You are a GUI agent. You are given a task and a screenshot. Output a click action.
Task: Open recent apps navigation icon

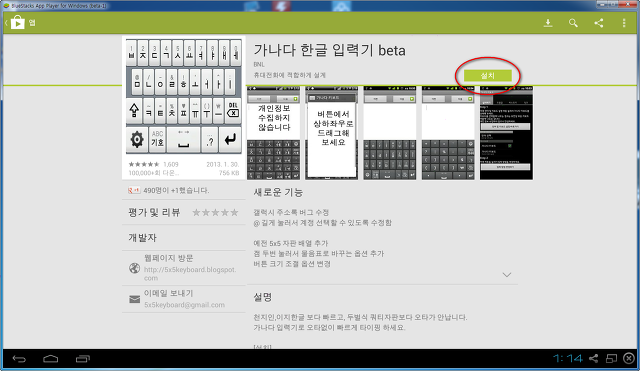[x=82, y=359]
